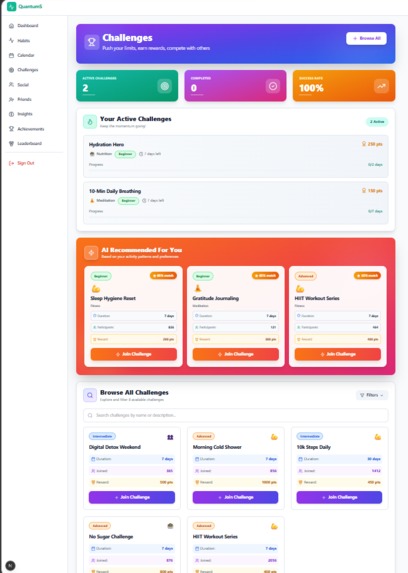Click checkmark icon on Completed card
408x573 pixels.
(x=273, y=86)
